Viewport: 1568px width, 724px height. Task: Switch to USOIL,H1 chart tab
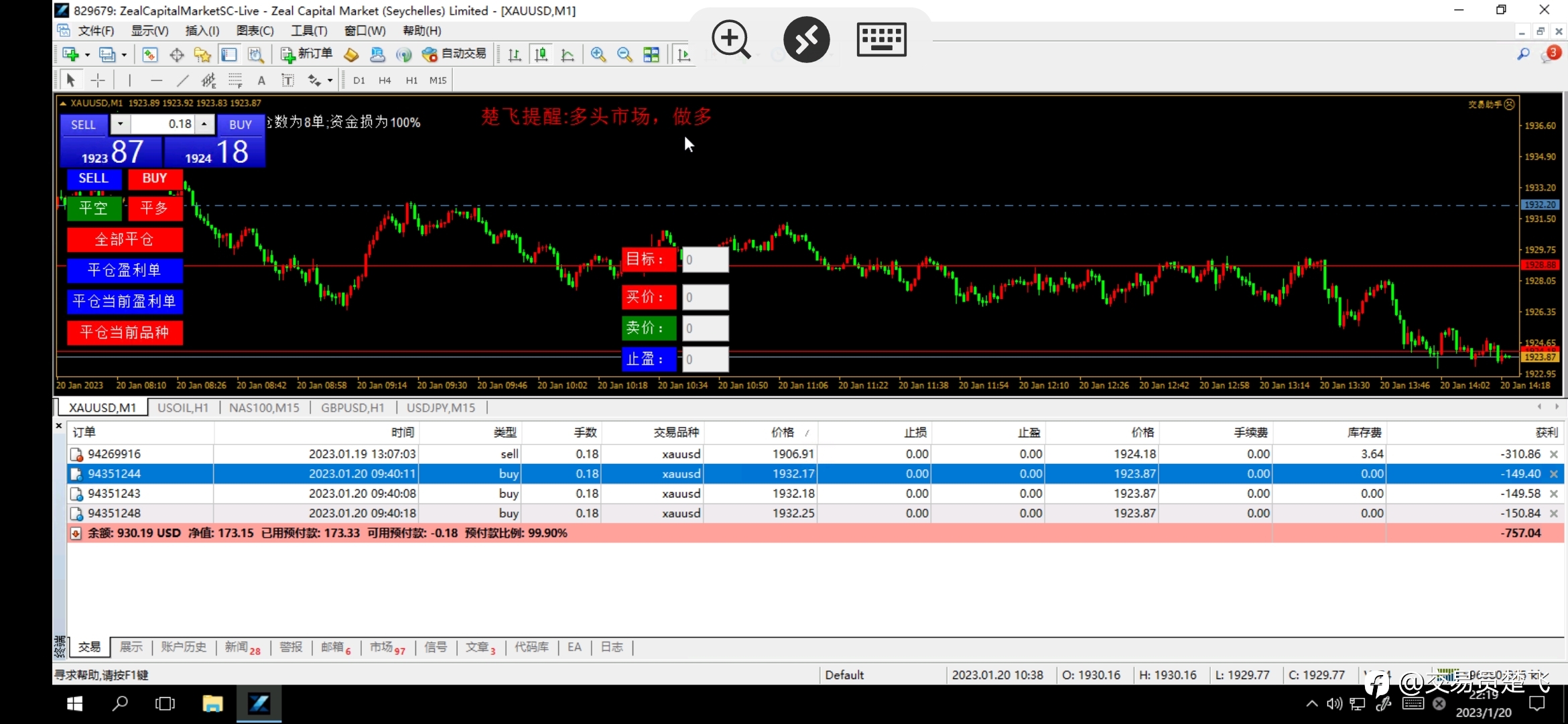tap(183, 408)
